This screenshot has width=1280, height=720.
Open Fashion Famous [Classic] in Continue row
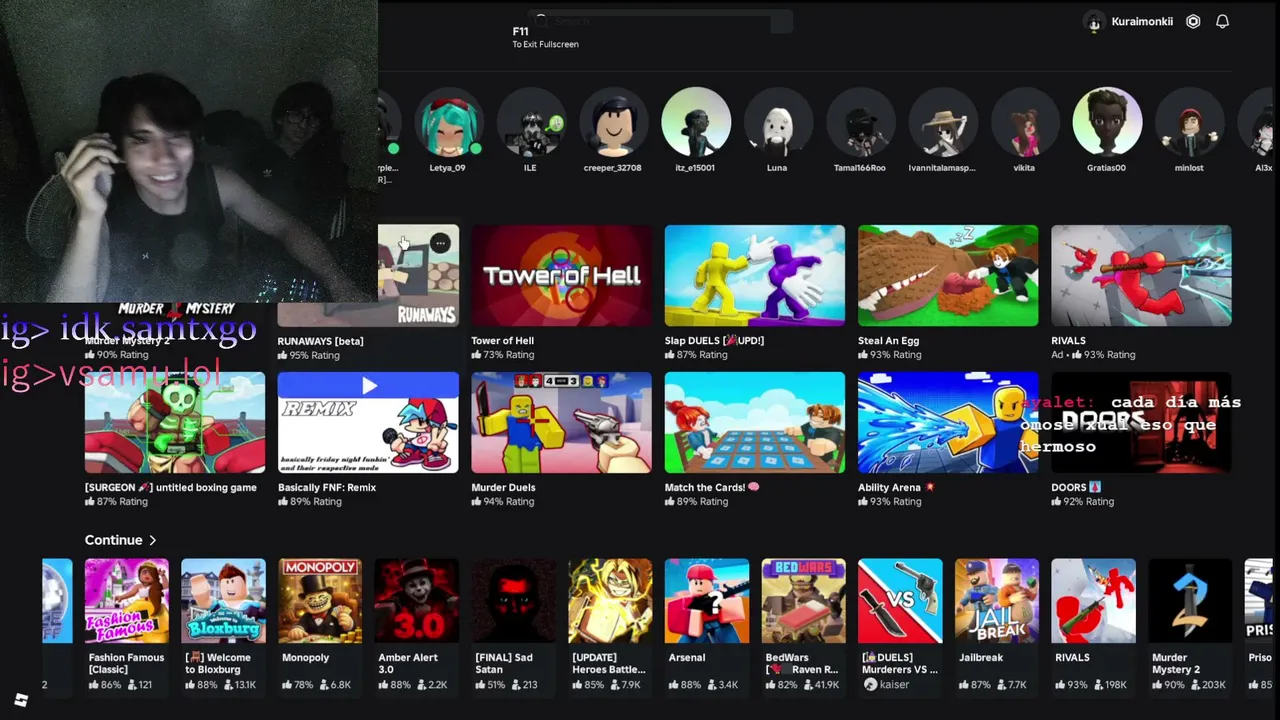126,601
